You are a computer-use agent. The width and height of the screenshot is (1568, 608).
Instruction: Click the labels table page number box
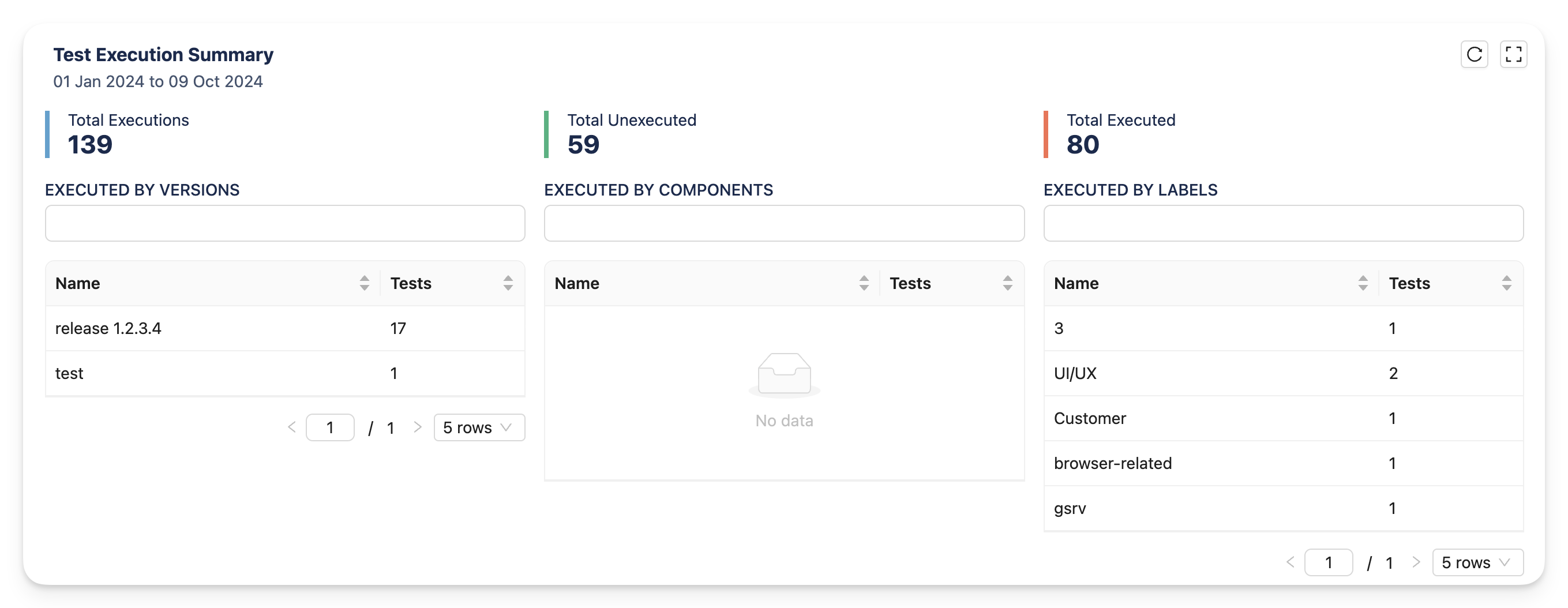coord(1328,562)
